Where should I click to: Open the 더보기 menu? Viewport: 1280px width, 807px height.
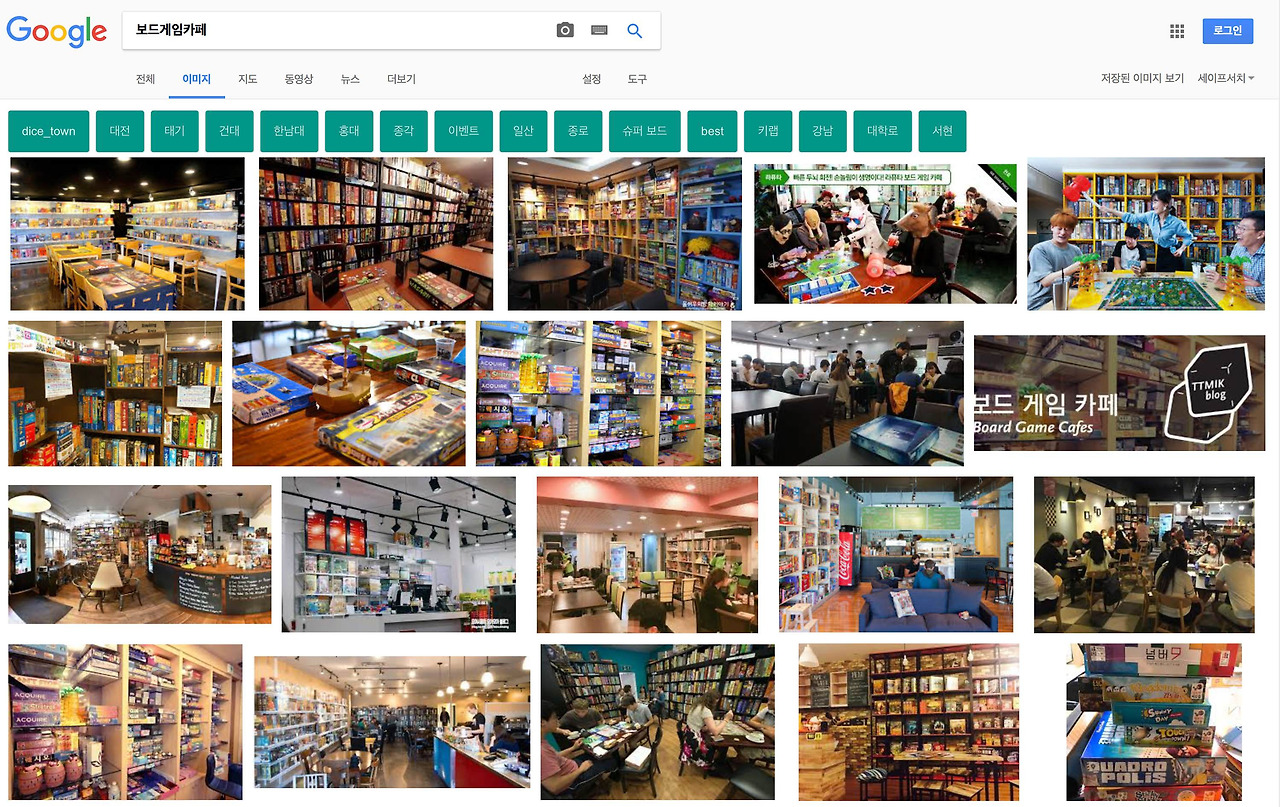pos(401,79)
